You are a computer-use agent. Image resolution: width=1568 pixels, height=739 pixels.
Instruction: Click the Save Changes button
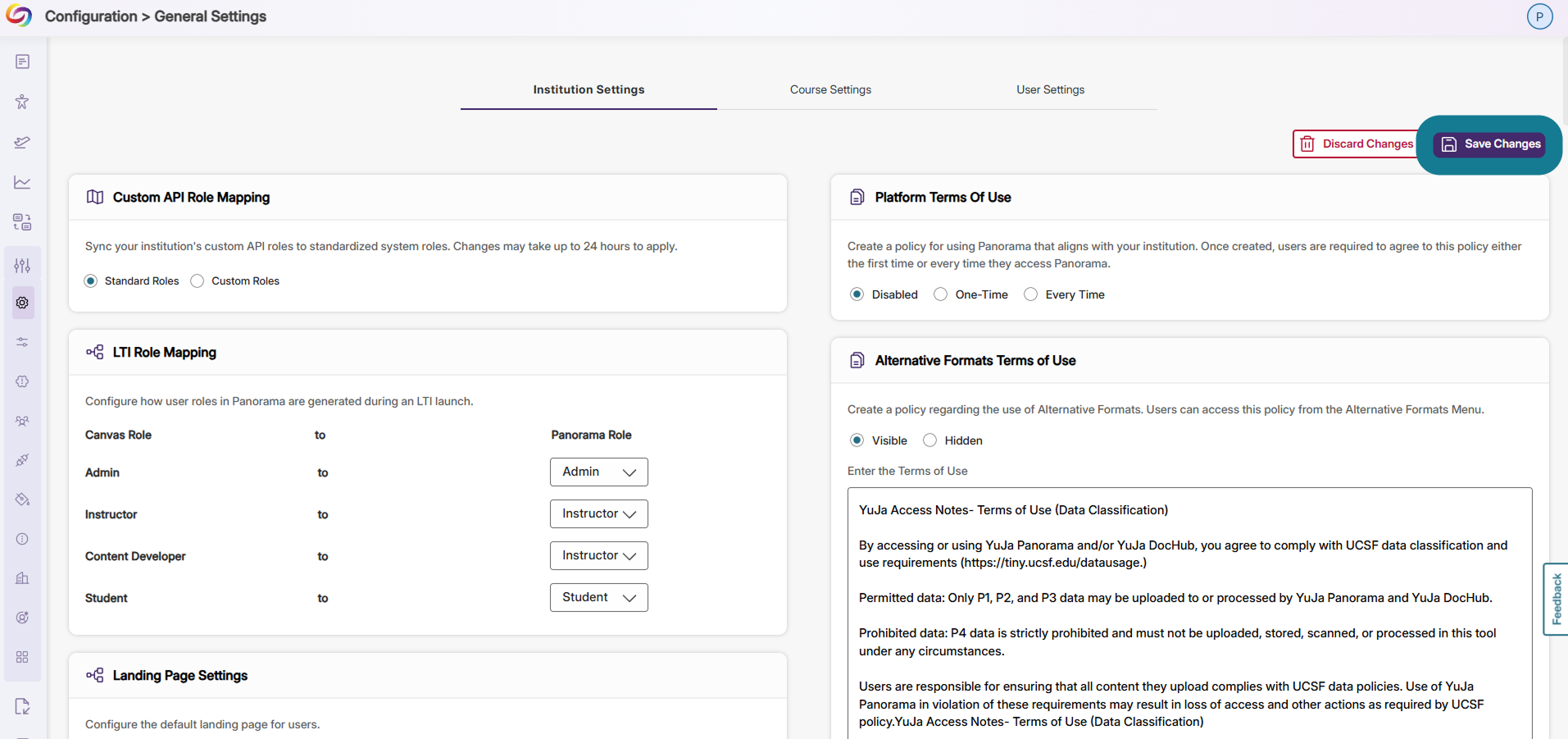(x=1489, y=144)
